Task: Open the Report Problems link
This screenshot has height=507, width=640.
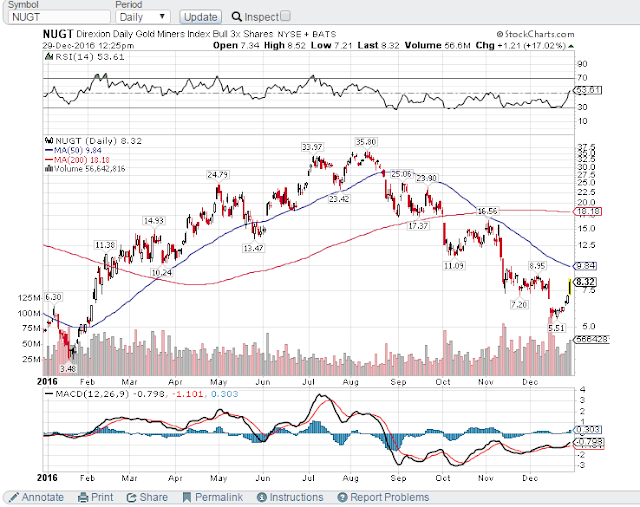Action: [x=390, y=497]
